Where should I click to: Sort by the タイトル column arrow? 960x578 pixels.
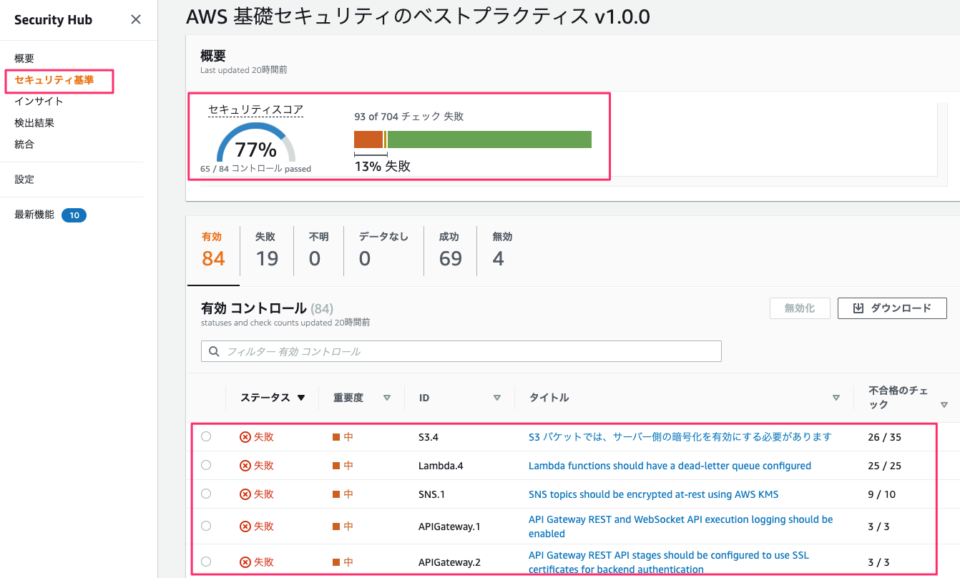point(836,398)
